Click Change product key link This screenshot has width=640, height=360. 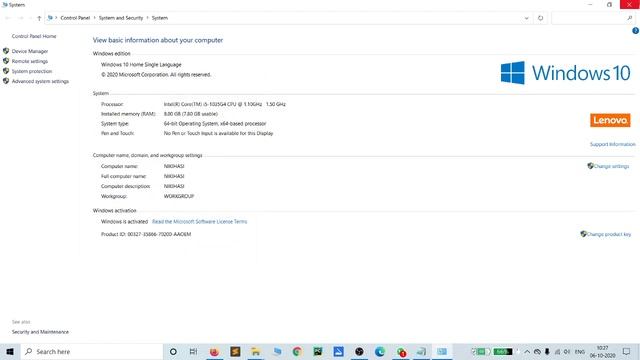(x=609, y=234)
